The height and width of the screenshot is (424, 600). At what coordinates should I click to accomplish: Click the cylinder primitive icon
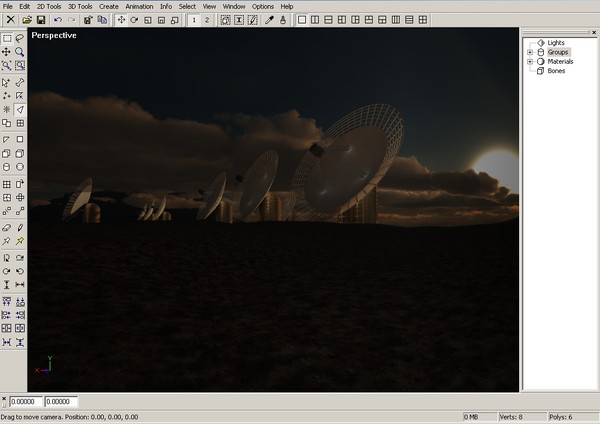tap(7, 167)
